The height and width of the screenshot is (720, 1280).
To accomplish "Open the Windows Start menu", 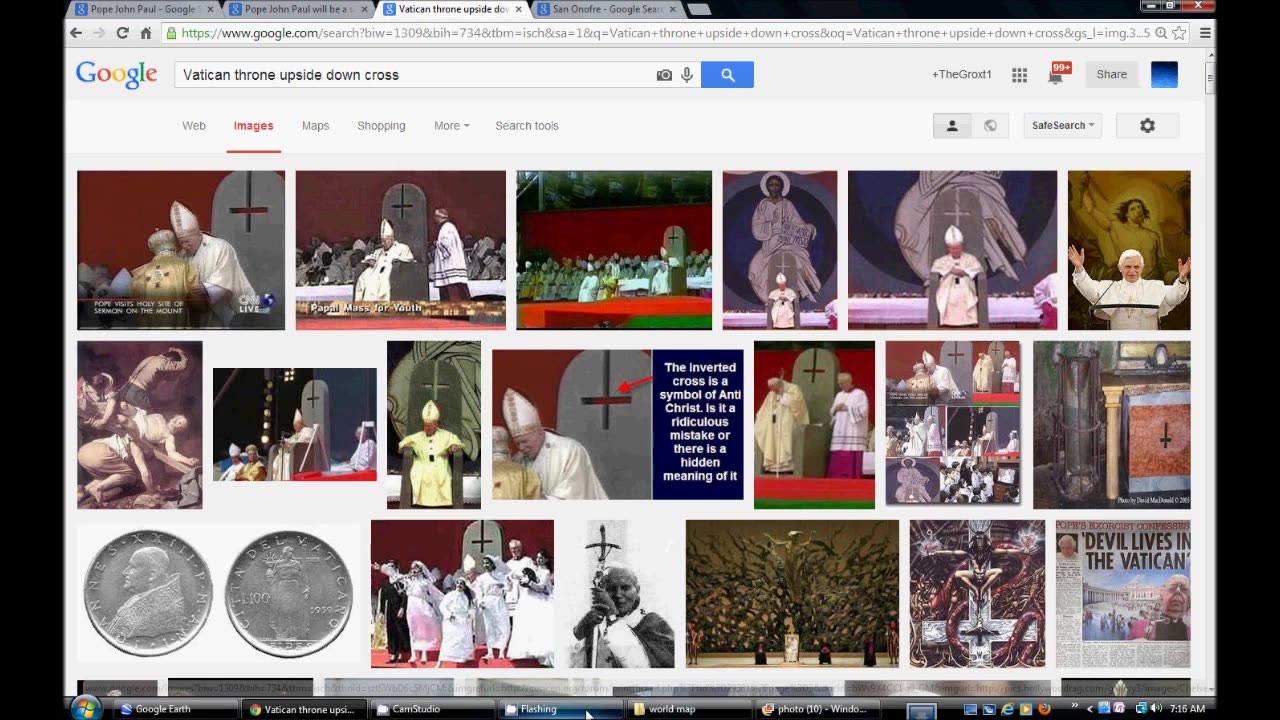I will click(86, 708).
